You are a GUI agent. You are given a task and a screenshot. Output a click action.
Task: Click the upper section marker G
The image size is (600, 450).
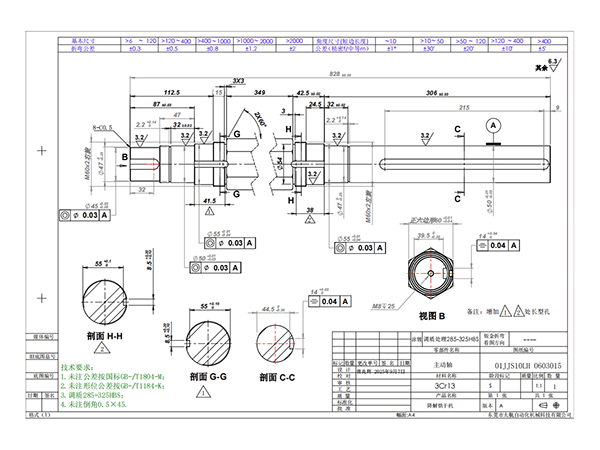tap(237, 133)
